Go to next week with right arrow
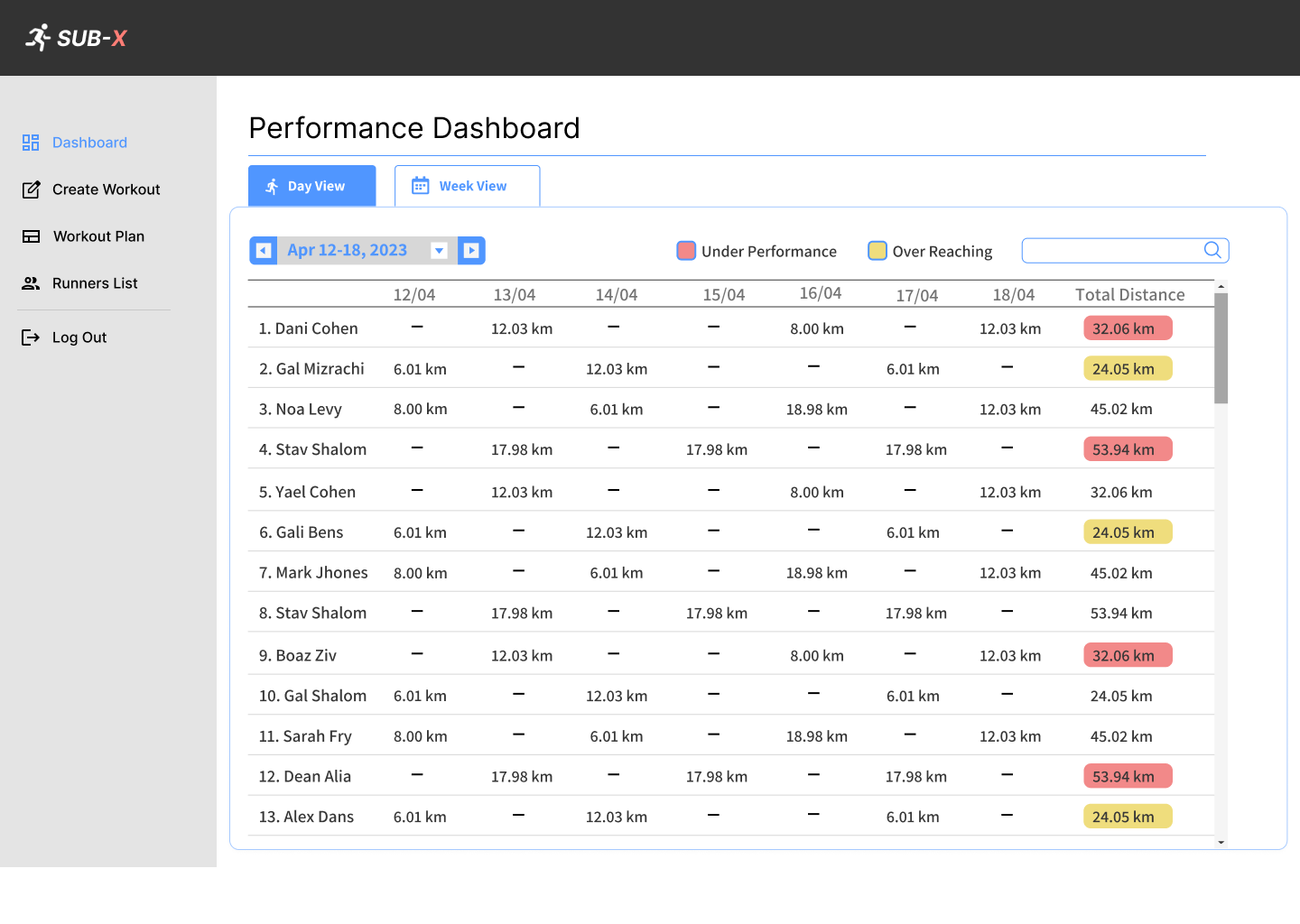1300x924 pixels. [x=471, y=250]
